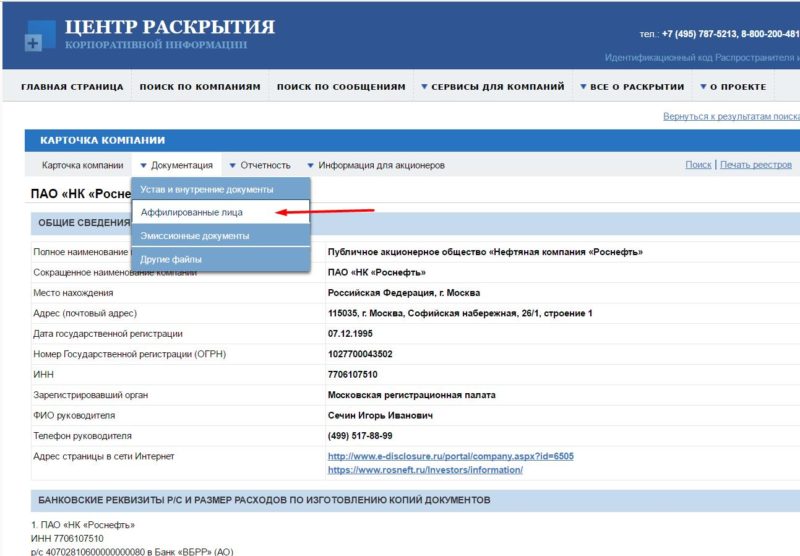The image size is (800, 556).
Task: Click the bank account line р/с 40702810600000000080
Action: pyautogui.click(x=132, y=551)
